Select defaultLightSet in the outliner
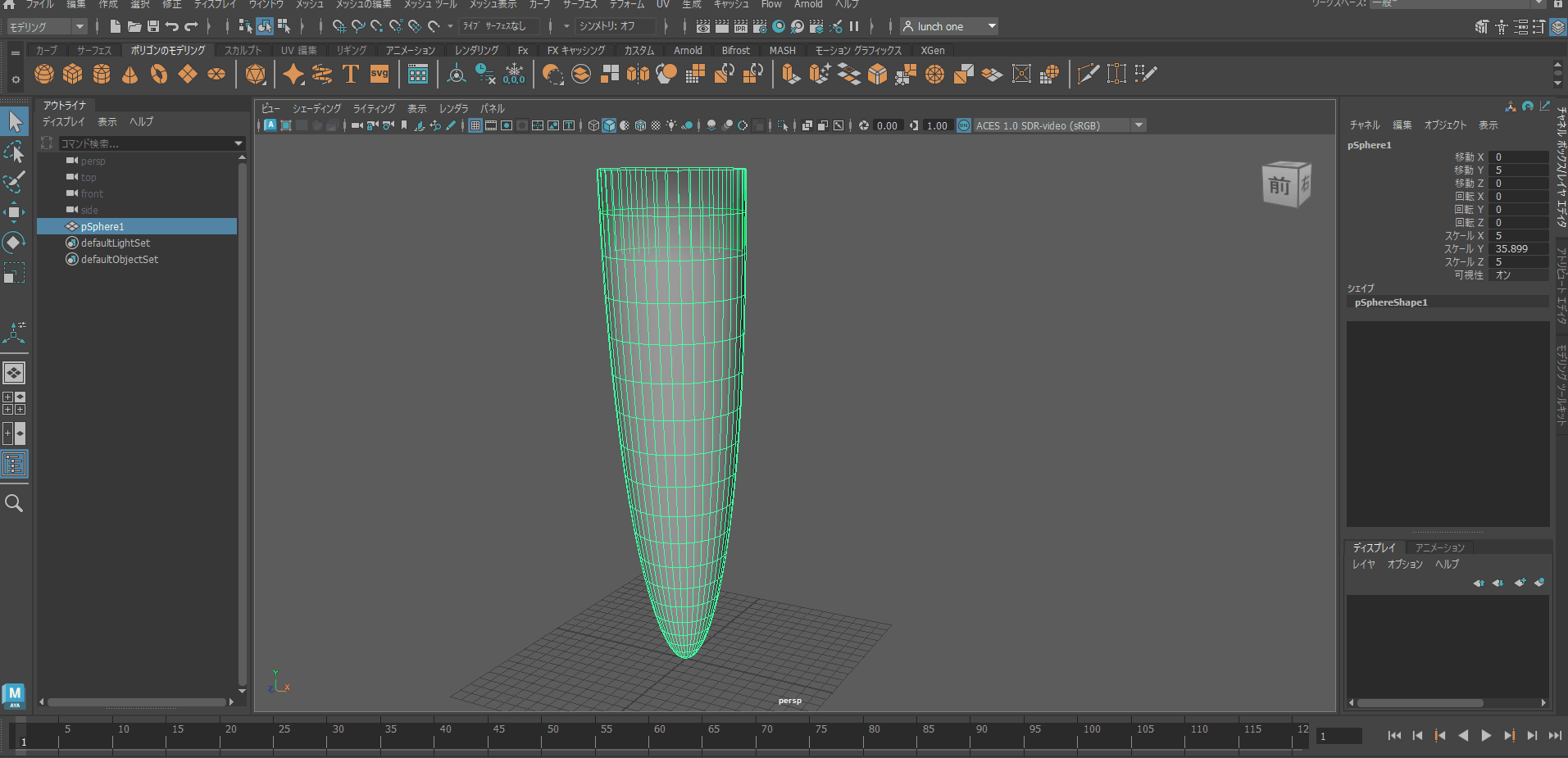The image size is (1568, 758). (116, 243)
